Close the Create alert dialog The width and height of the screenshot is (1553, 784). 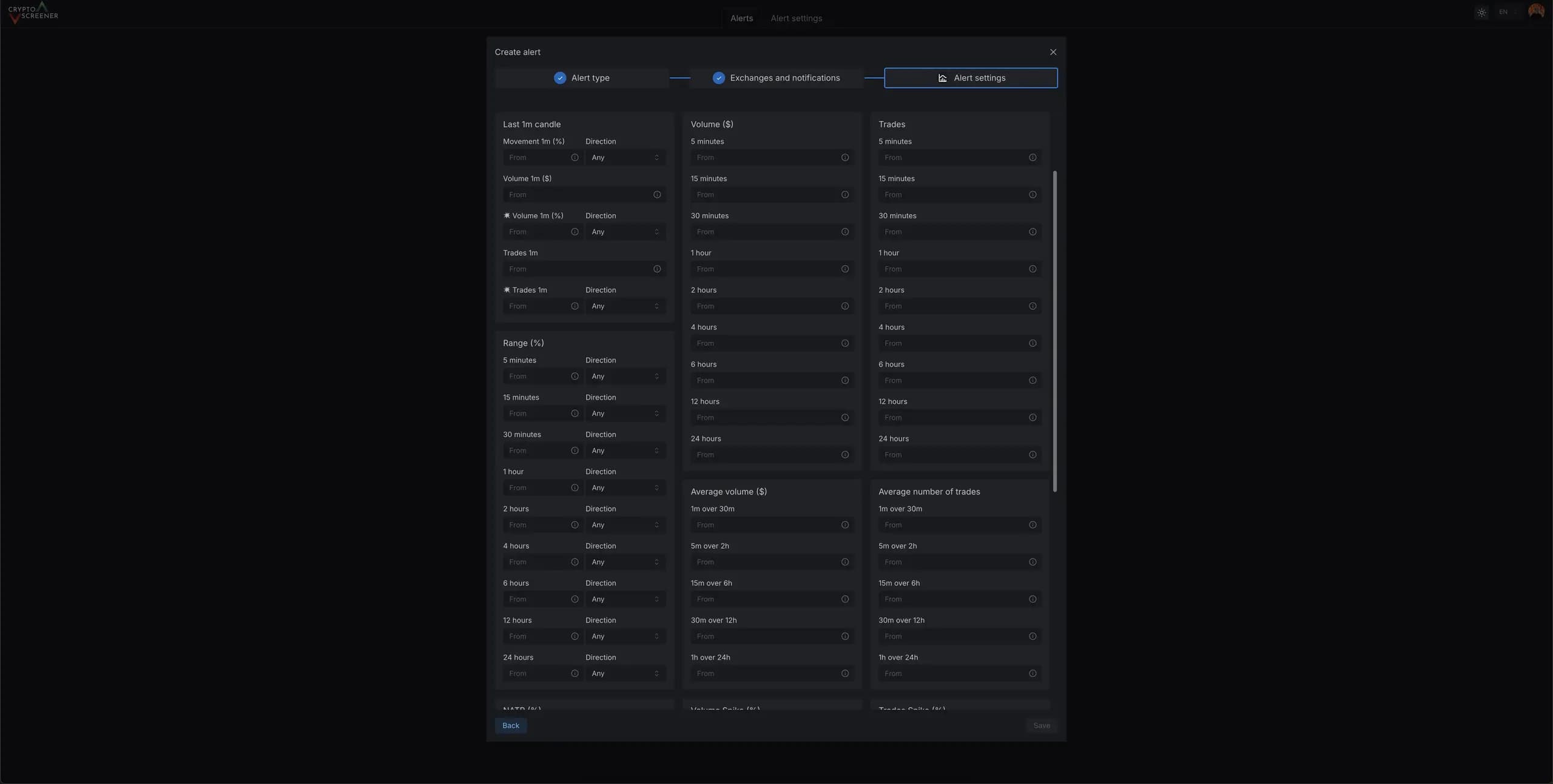[x=1053, y=52]
